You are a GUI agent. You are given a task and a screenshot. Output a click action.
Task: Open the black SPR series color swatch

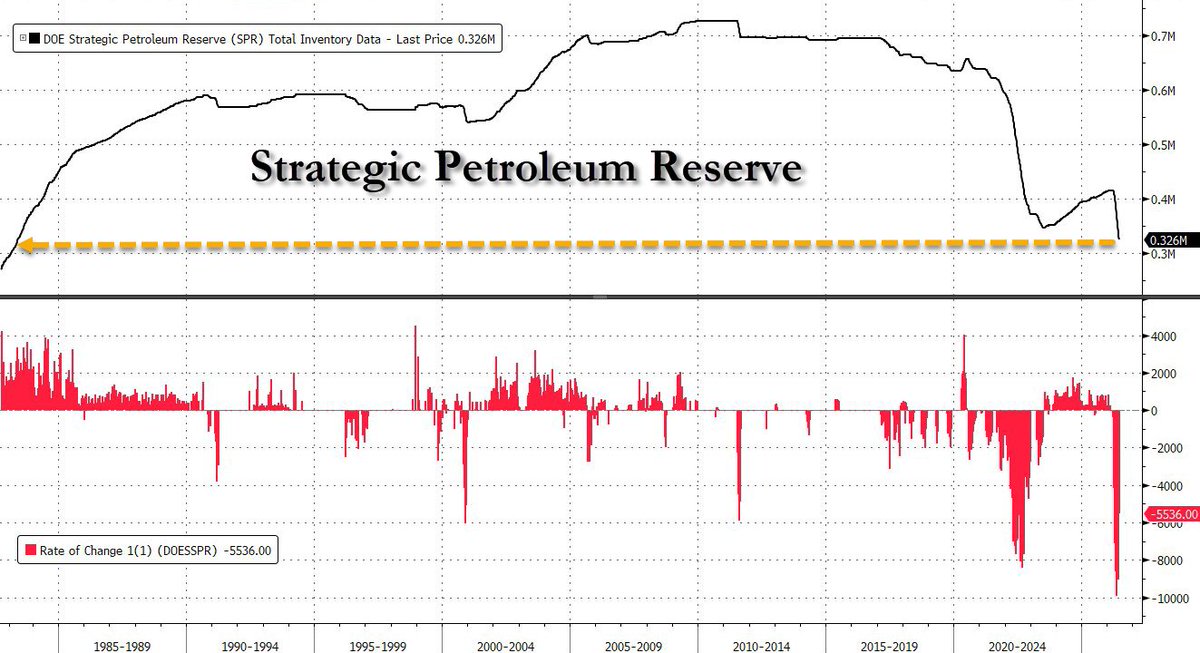[35, 39]
